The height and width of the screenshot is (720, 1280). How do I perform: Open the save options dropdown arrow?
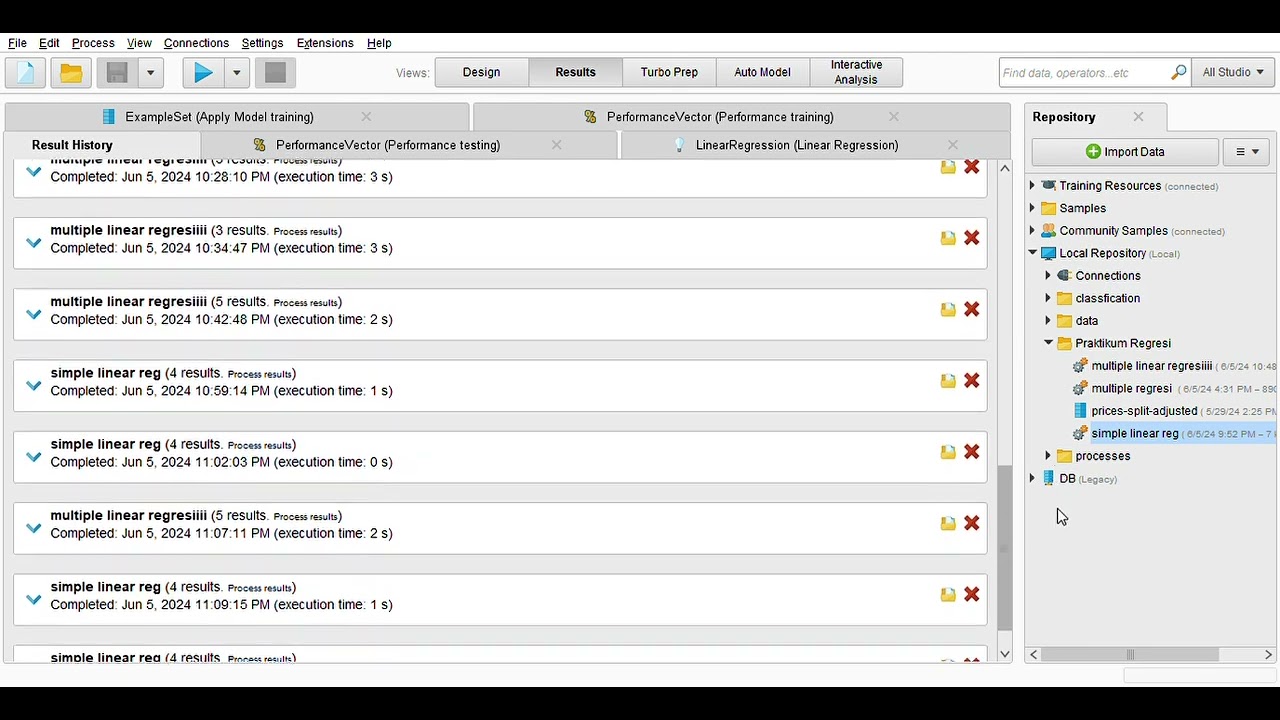150,72
